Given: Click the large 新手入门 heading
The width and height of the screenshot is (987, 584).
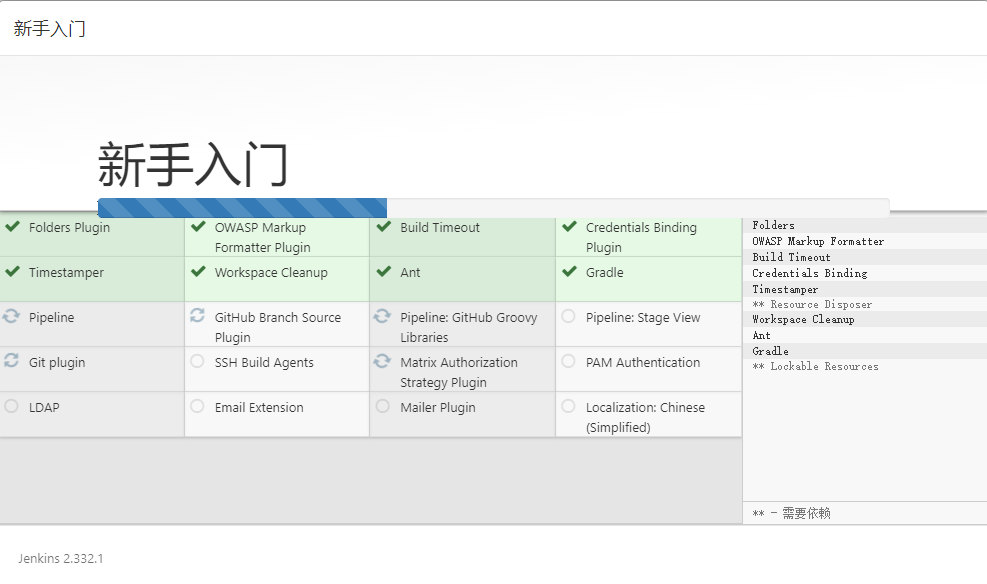Looking at the screenshot, I should tap(193, 165).
